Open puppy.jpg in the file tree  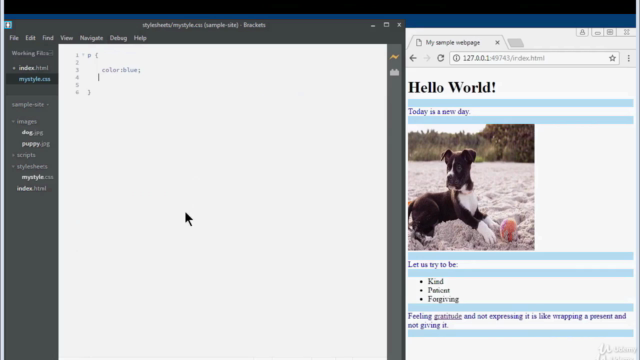click(x=36, y=144)
